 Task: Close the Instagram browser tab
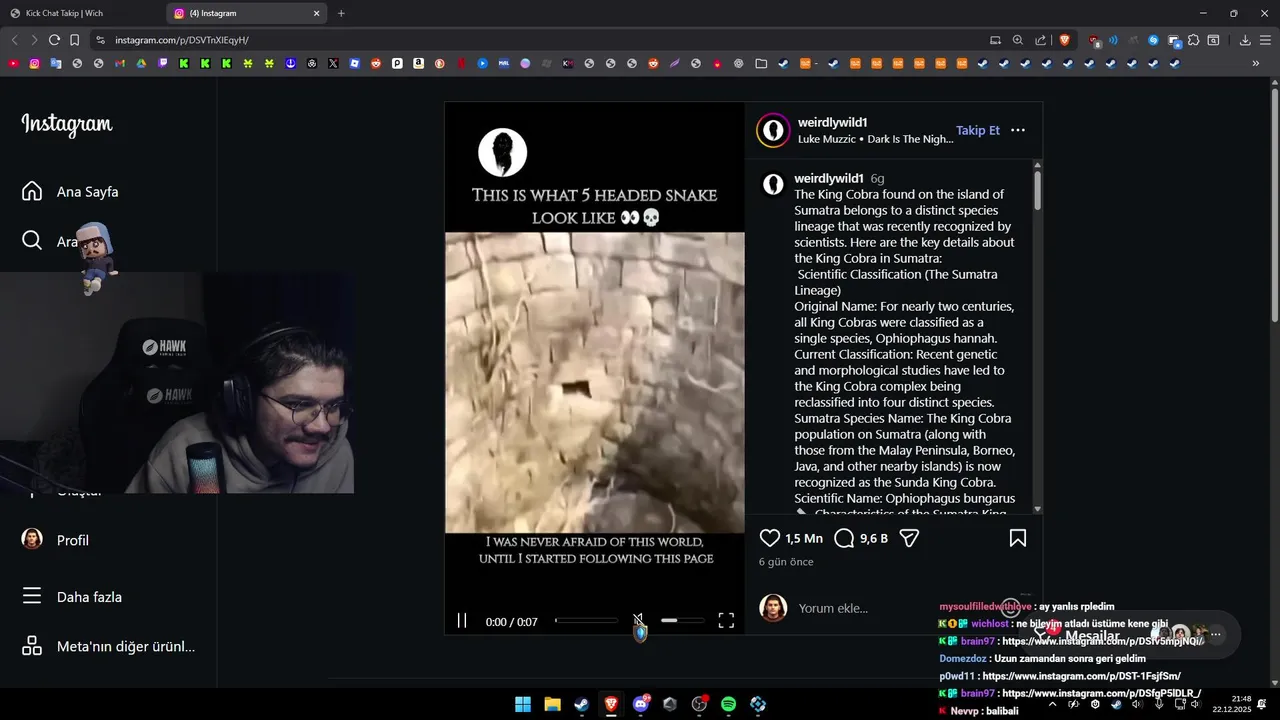pyautogui.click(x=317, y=13)
